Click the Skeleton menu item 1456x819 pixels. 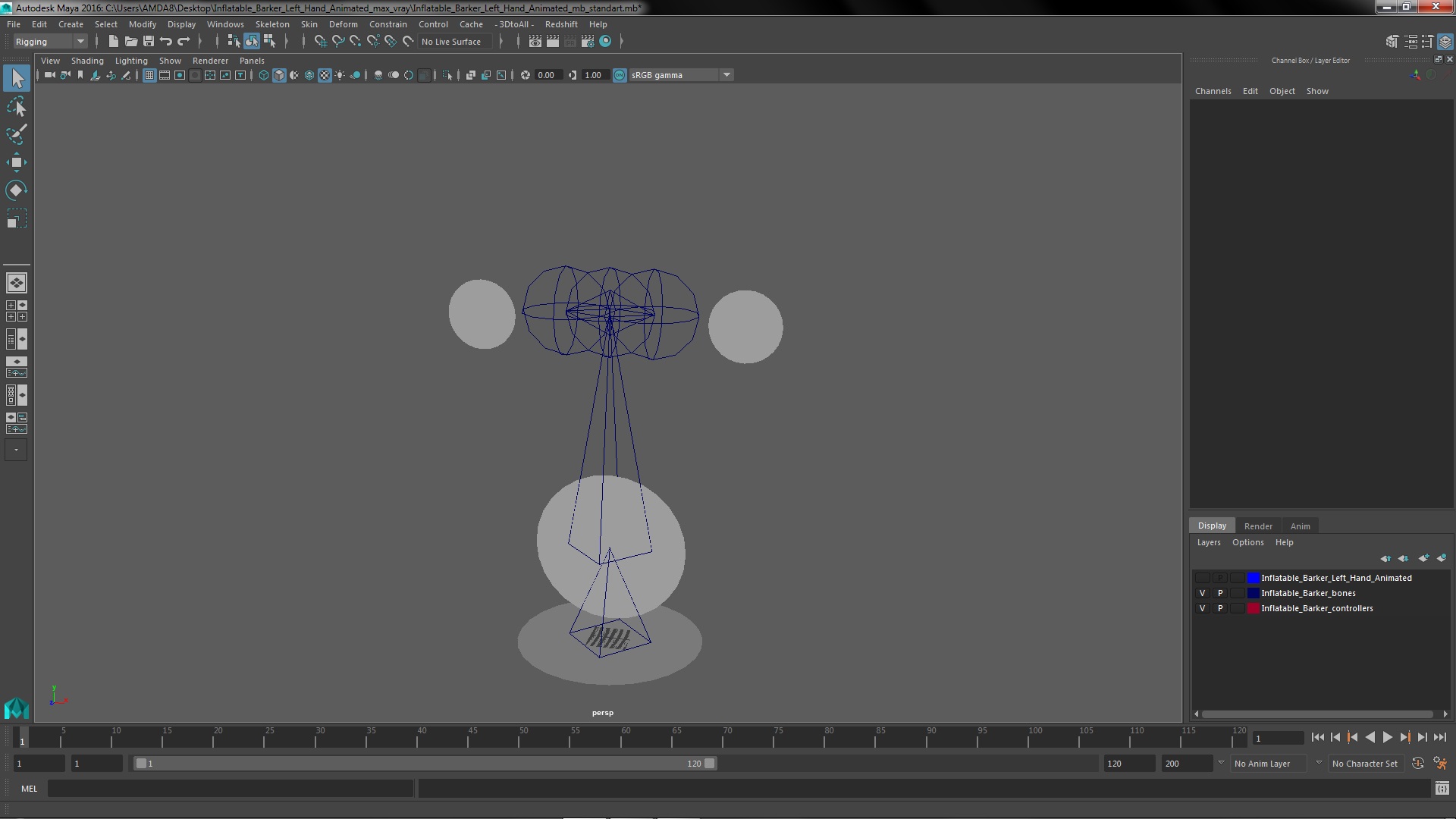[x=273, y=24]
